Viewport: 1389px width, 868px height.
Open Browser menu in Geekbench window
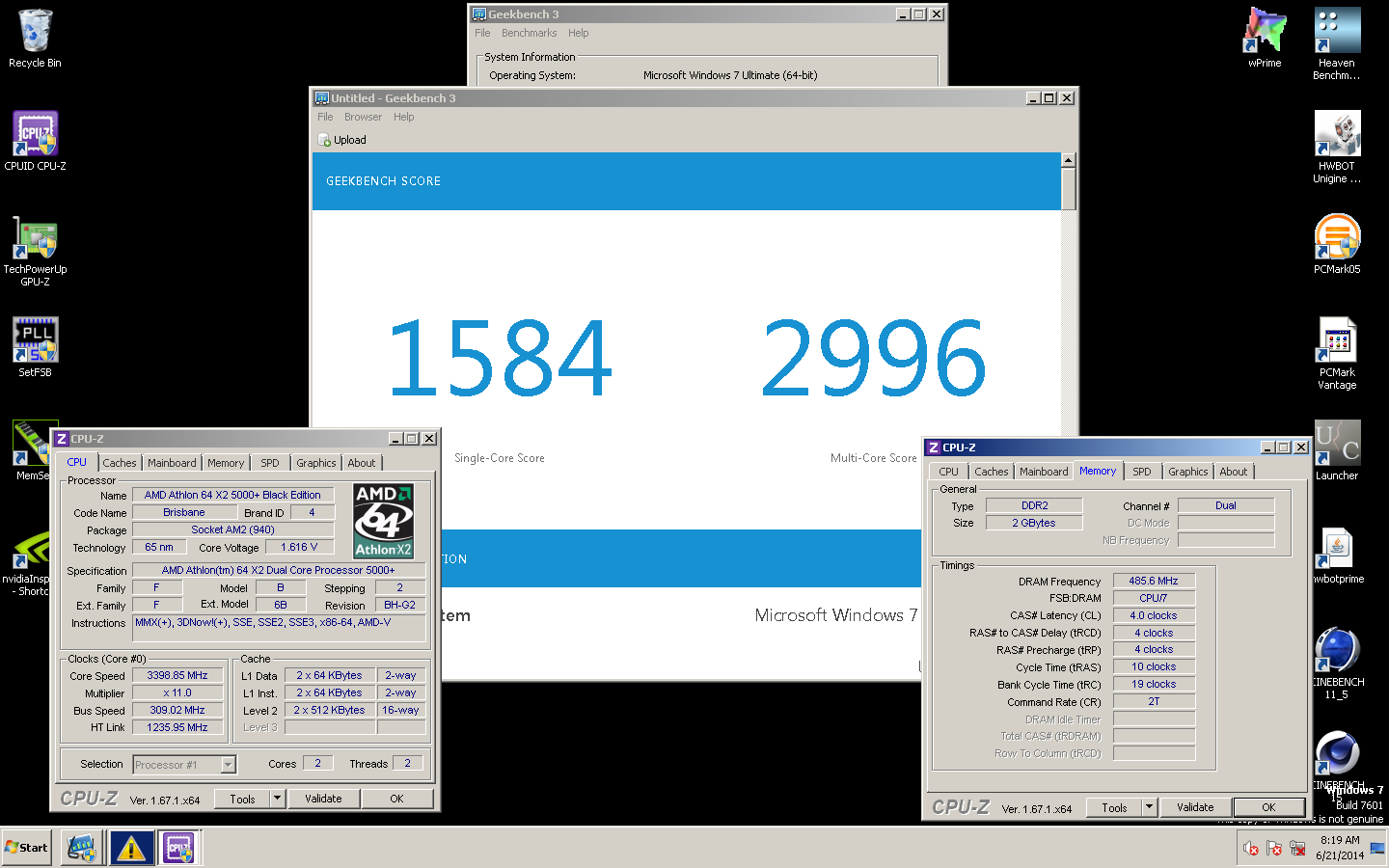click(x=363, y=117)
